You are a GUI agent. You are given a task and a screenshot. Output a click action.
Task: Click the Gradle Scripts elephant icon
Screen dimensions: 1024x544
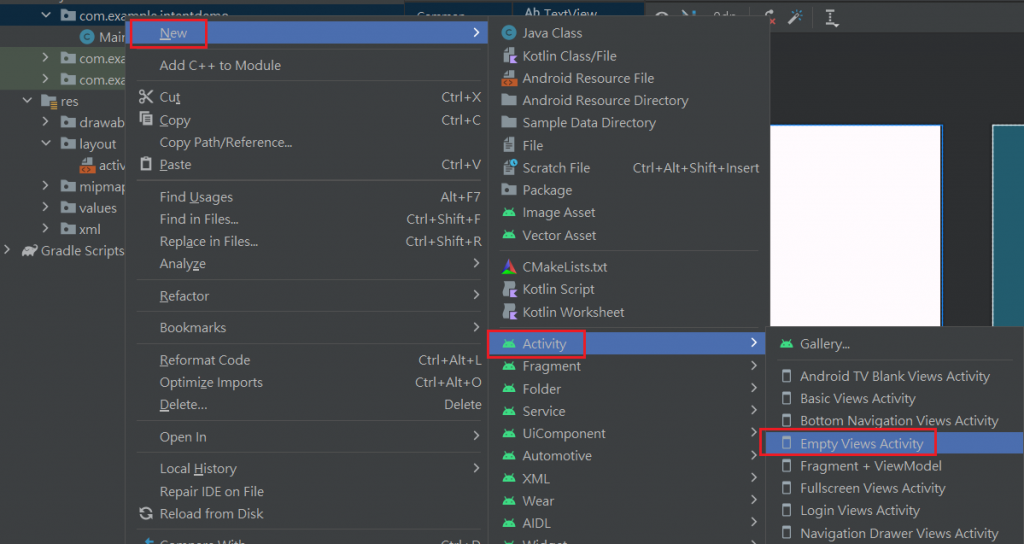[x=29, y=251]
